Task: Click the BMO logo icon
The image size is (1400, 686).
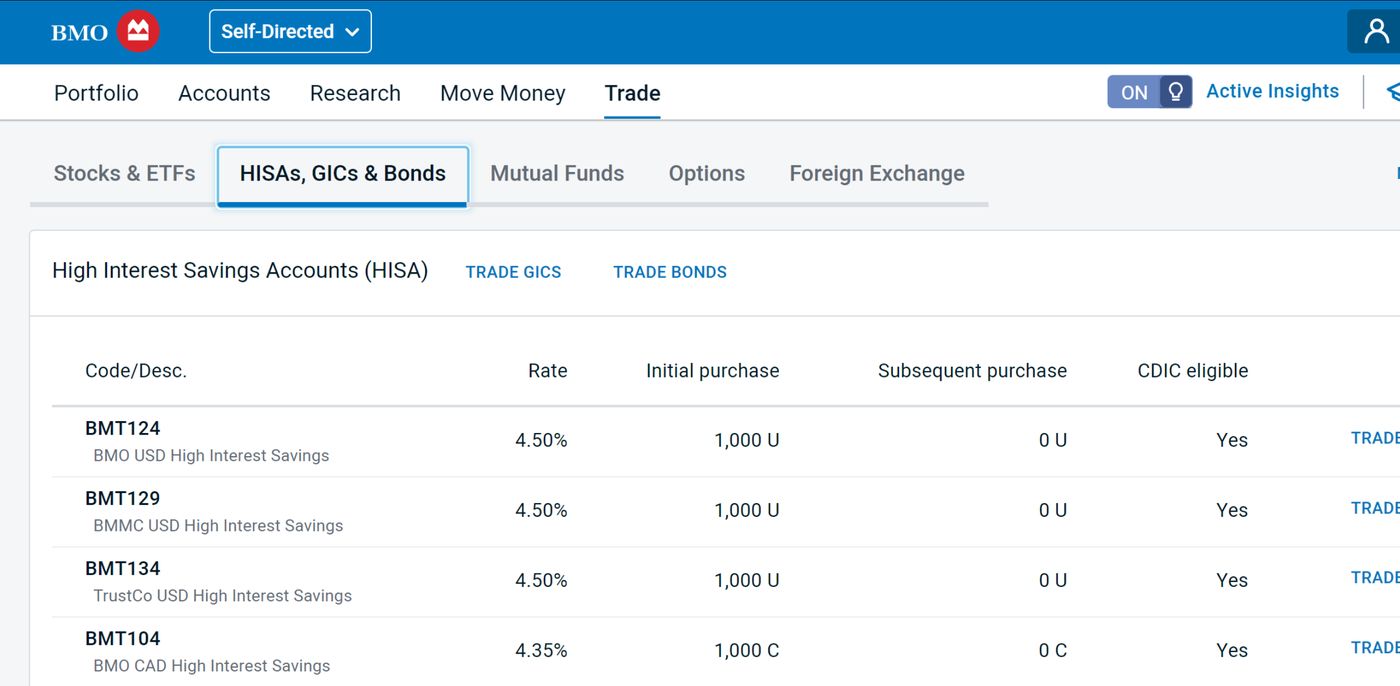Action: tap(138, 32)
